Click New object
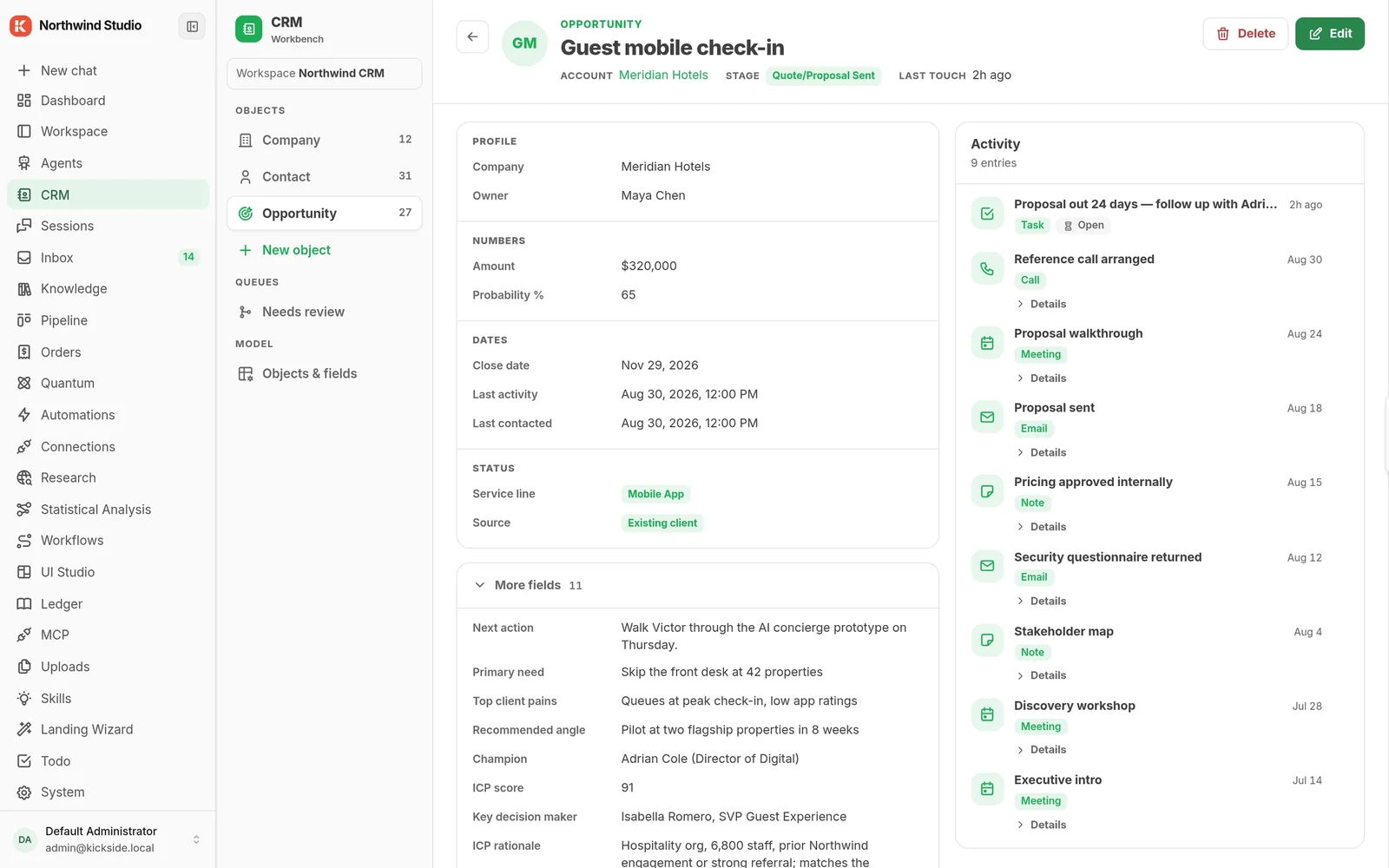1389x868 pixels. [325, 250]
